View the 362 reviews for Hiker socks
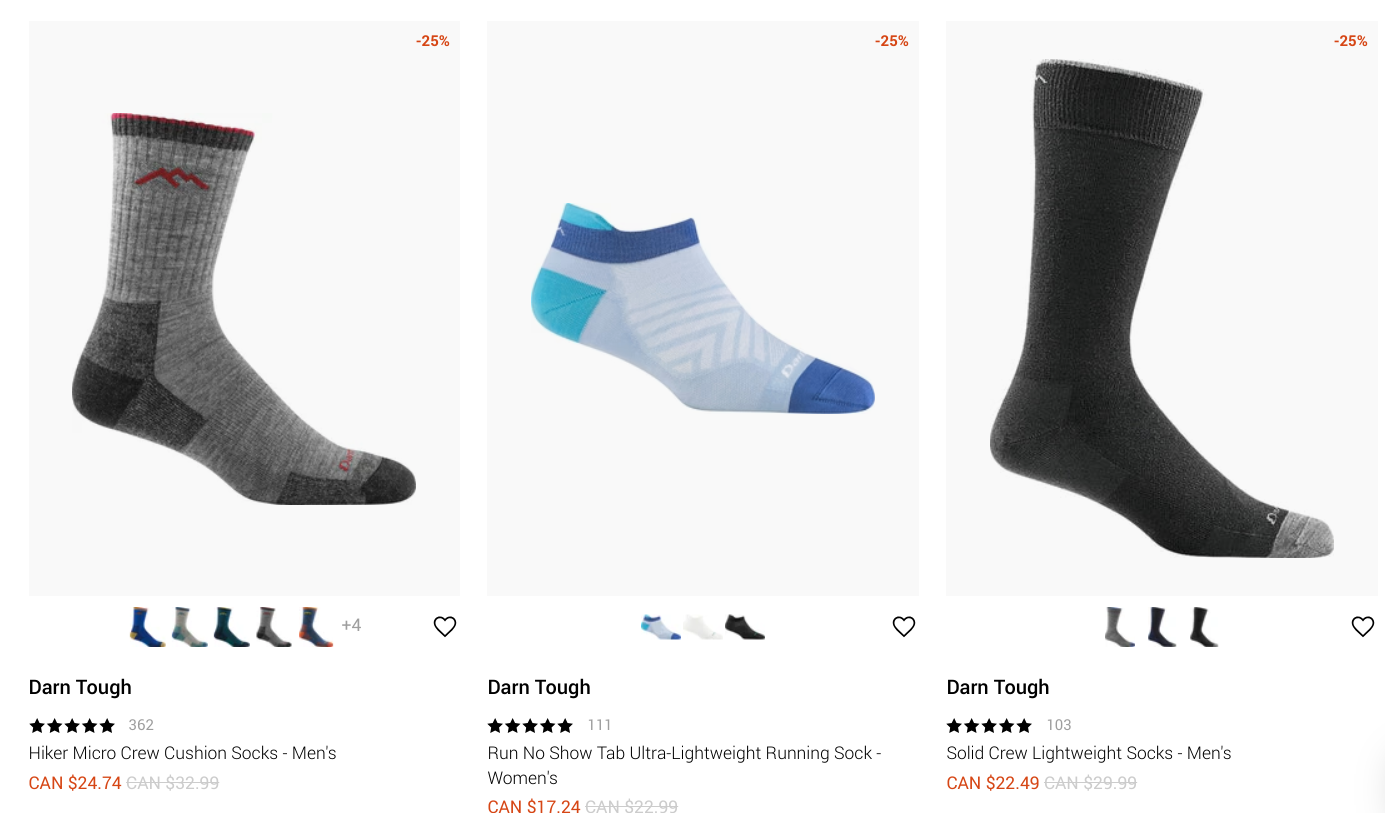1385x813 pixels. (x=141, y=725)
